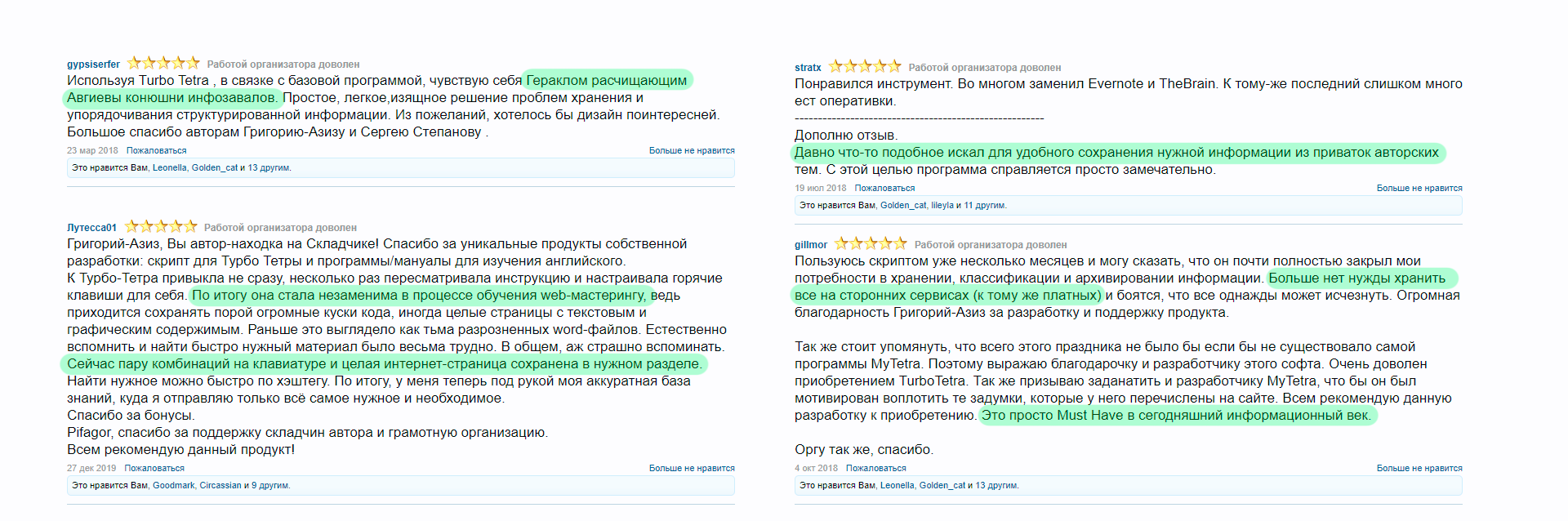Unlike the gypsiserfer review via 'Больше не нравится'
This screenshot has width=1568, height=521.
(x=692, y=151)
